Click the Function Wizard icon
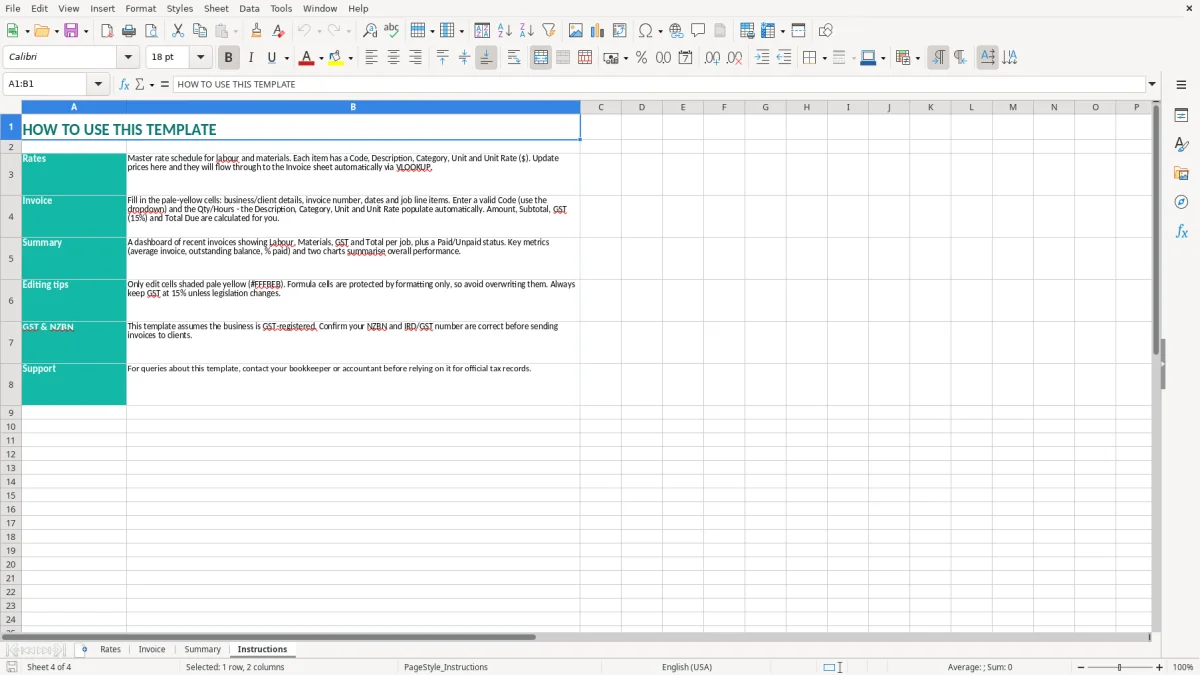1200x675 pixels. (125, 84)
